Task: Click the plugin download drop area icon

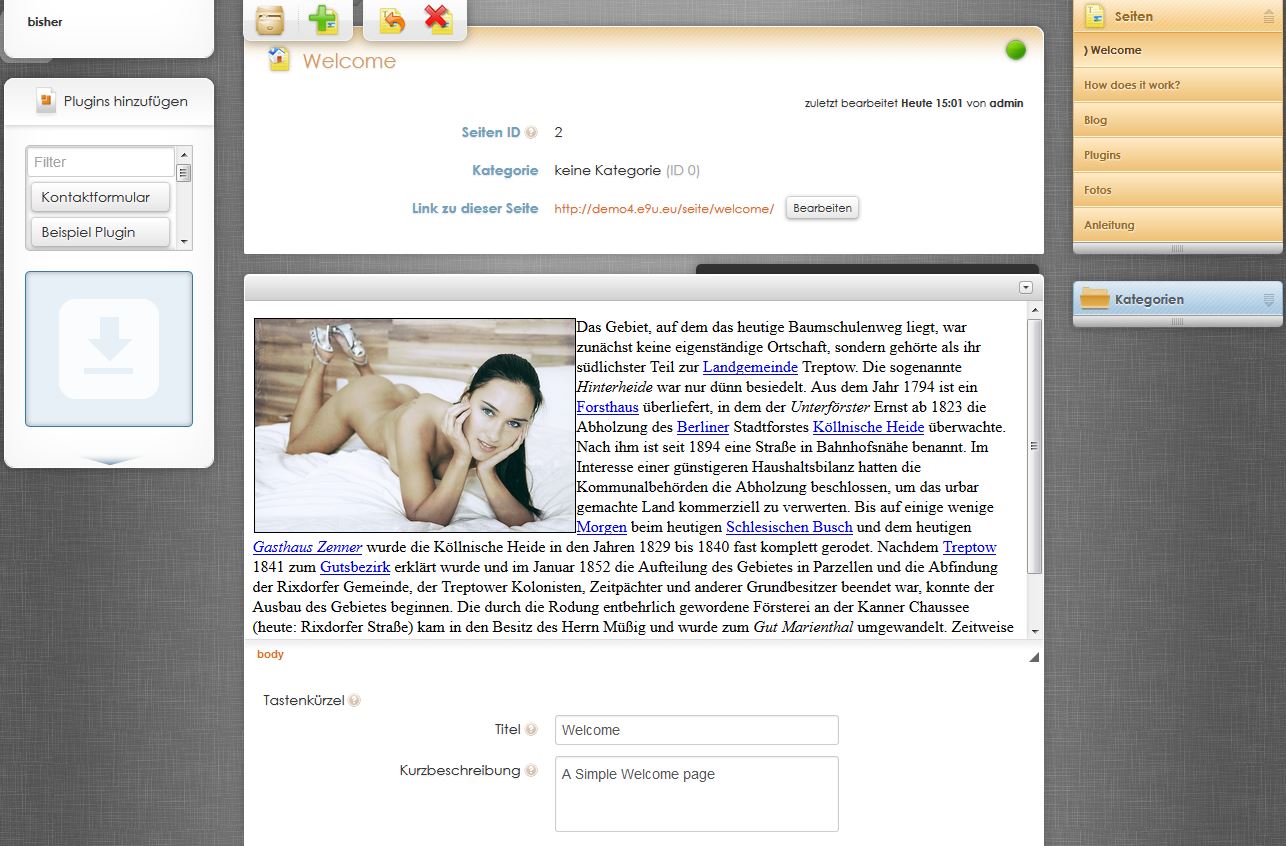Action: (x=109, y=348)
